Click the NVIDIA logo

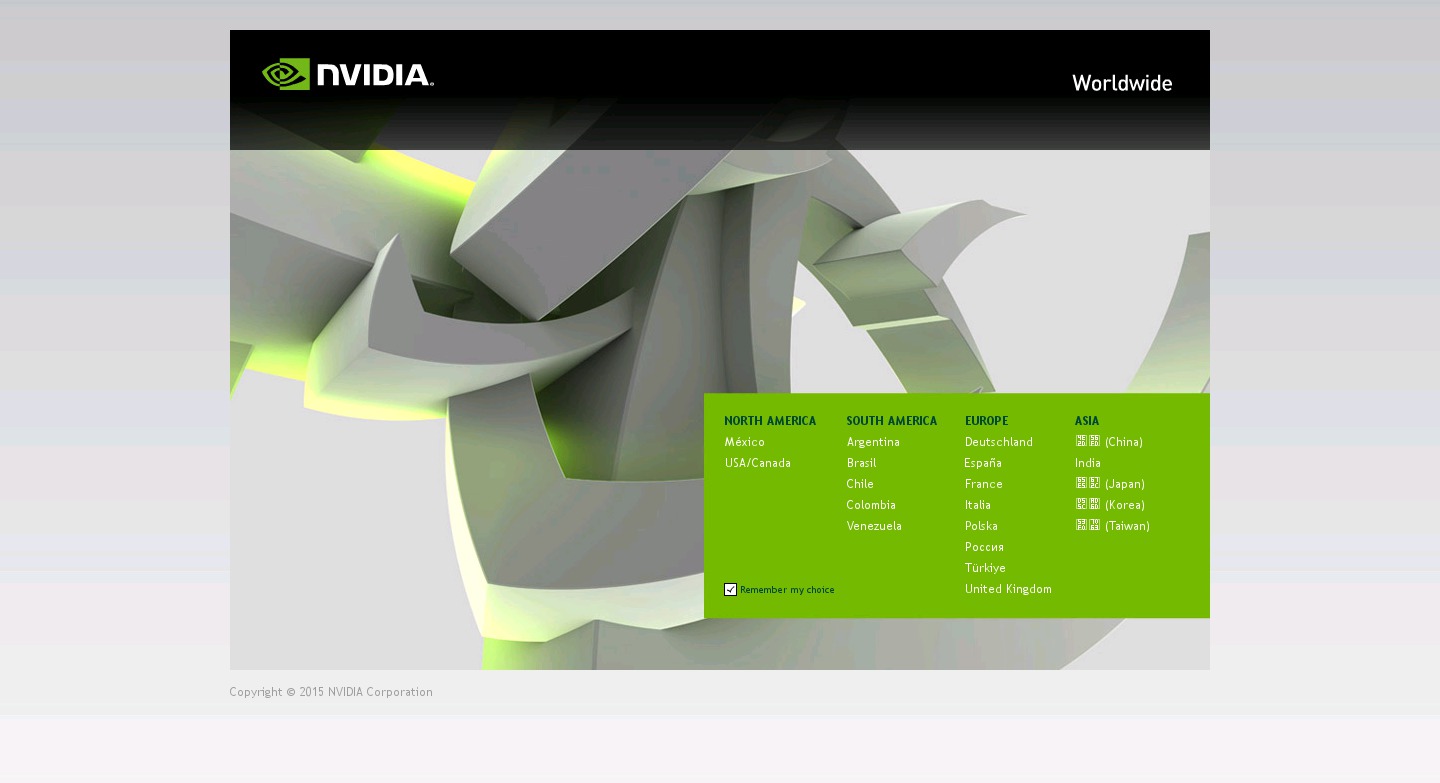click(x=347, y=75)
